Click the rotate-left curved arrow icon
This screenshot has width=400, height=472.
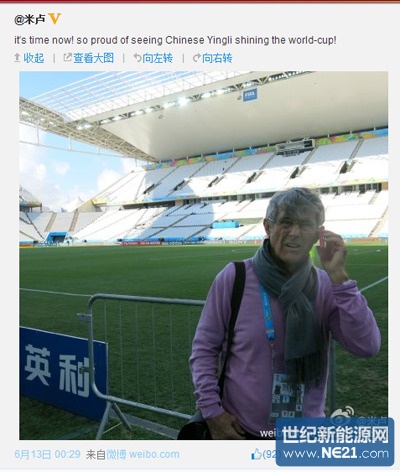click(137, 58)
